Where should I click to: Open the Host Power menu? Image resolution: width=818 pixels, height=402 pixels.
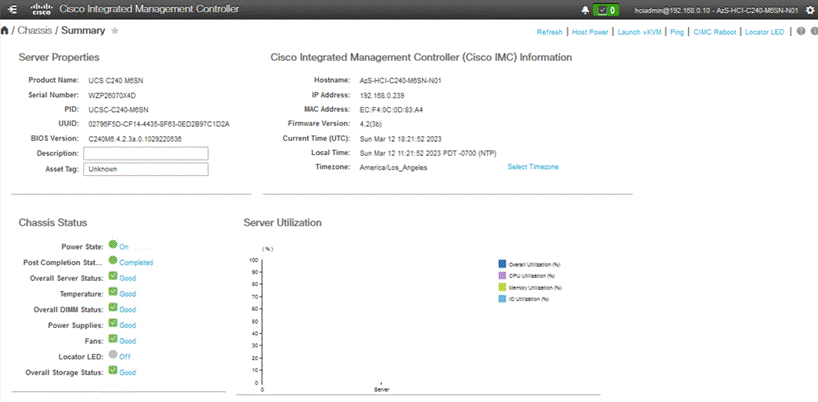coord(590,32)
